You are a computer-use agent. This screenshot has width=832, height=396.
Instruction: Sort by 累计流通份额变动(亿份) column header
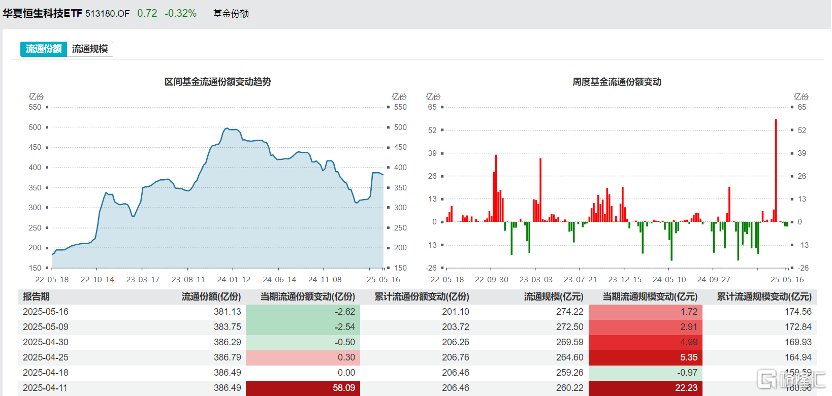pos(421,297)
